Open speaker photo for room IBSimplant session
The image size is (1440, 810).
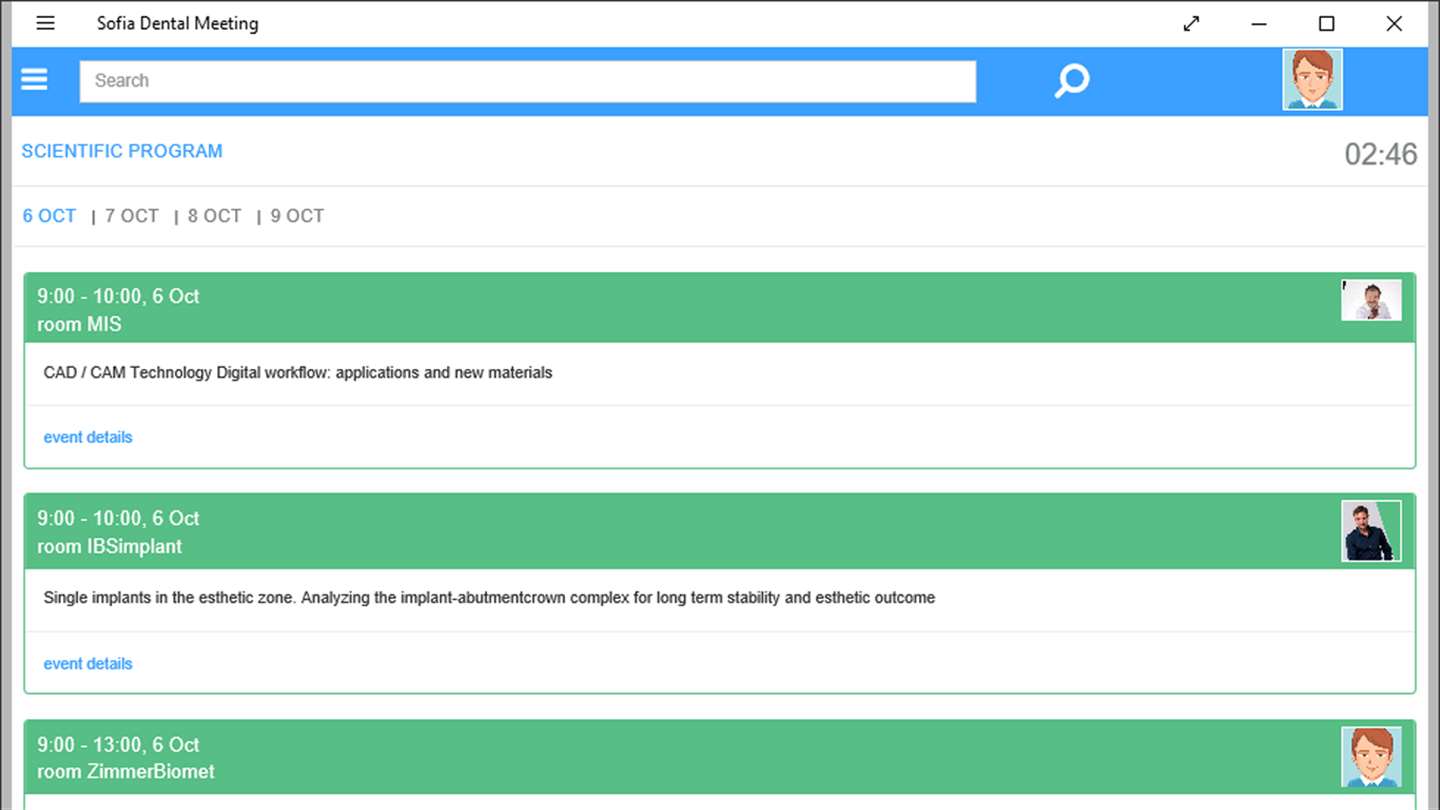pos(1371,531)
